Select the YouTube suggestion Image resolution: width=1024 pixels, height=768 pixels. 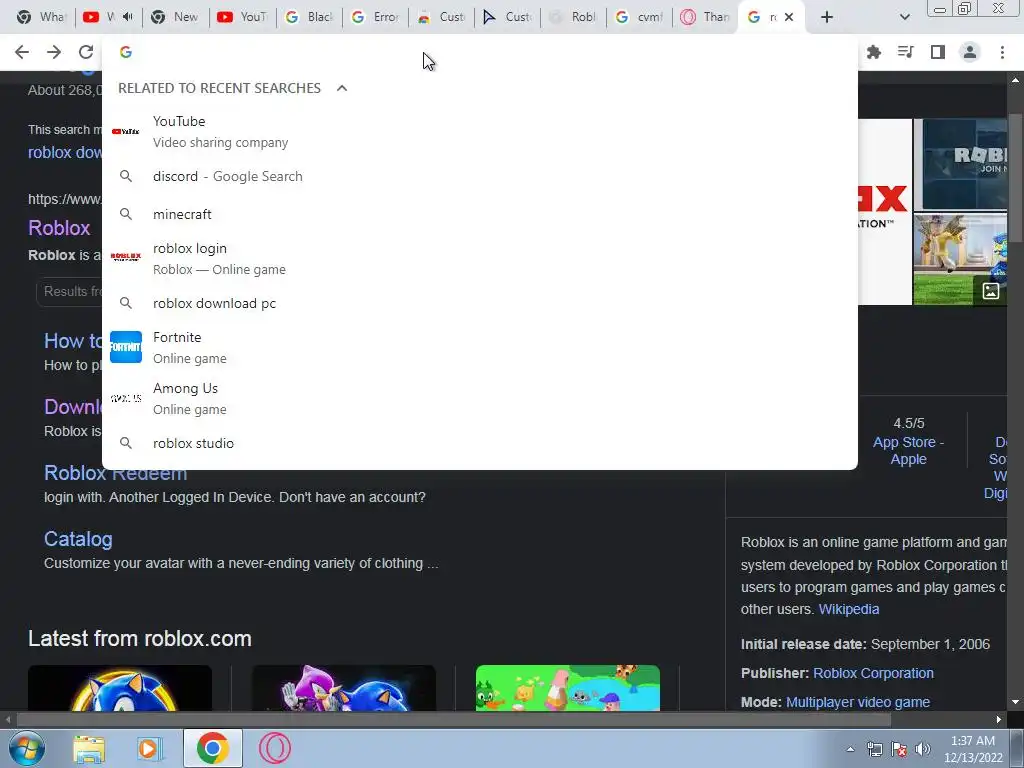(480, 131)
